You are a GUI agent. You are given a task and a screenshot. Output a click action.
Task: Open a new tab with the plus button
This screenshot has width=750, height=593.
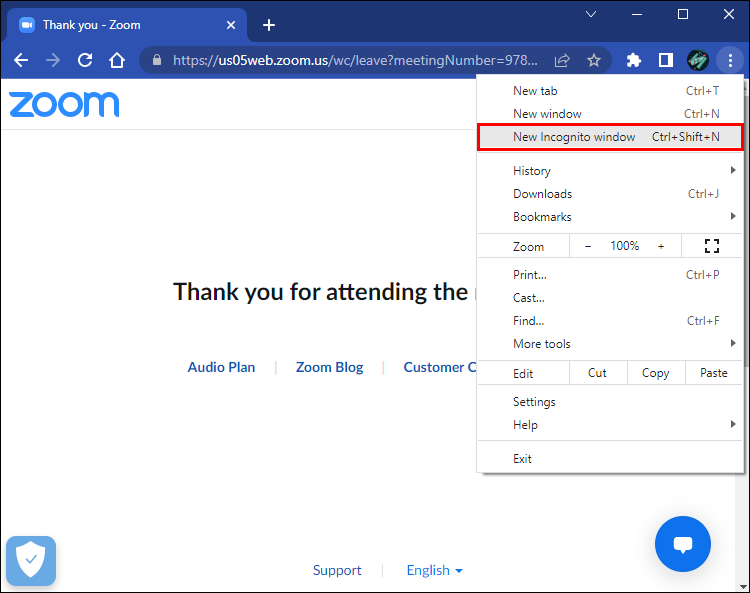[x=269, y=25]
